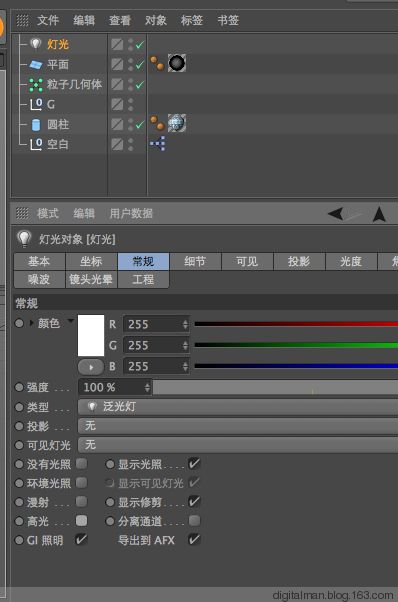This screenshot has width=398, height=602.
Task: Click the 空白 null object icon
Action: [x=36, y=144]
